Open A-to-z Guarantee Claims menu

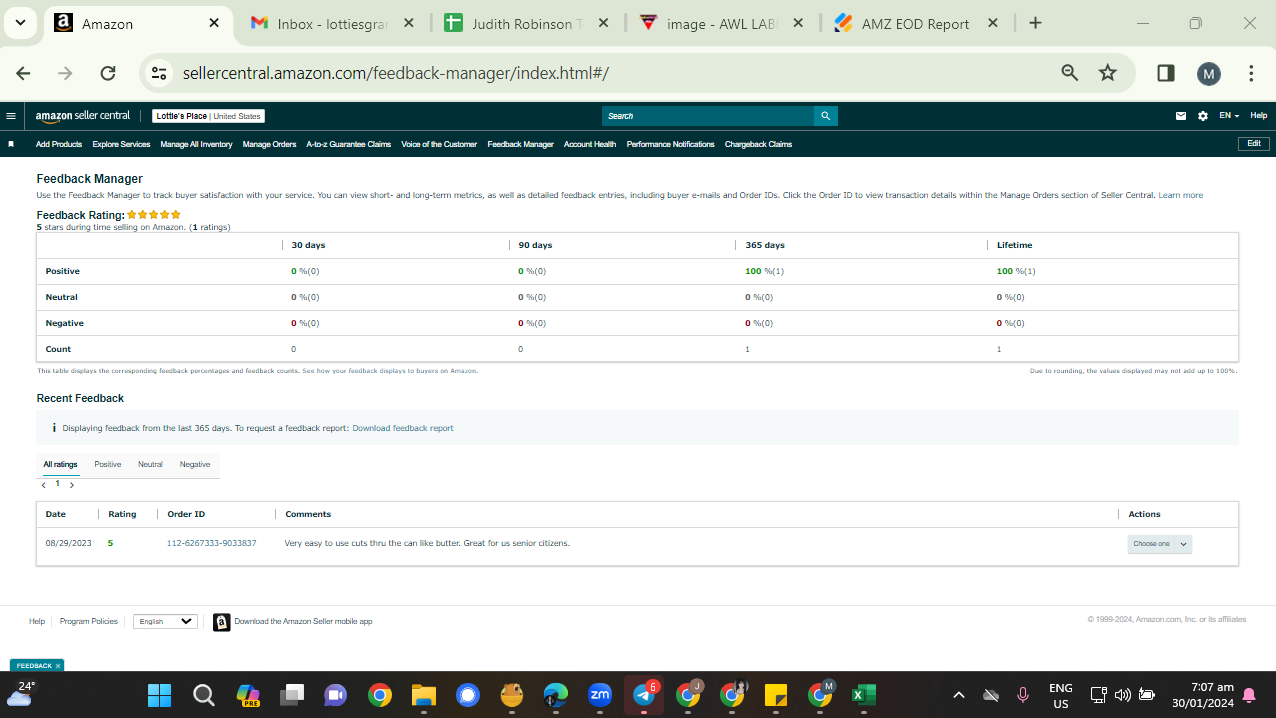(x=348, y=144)
